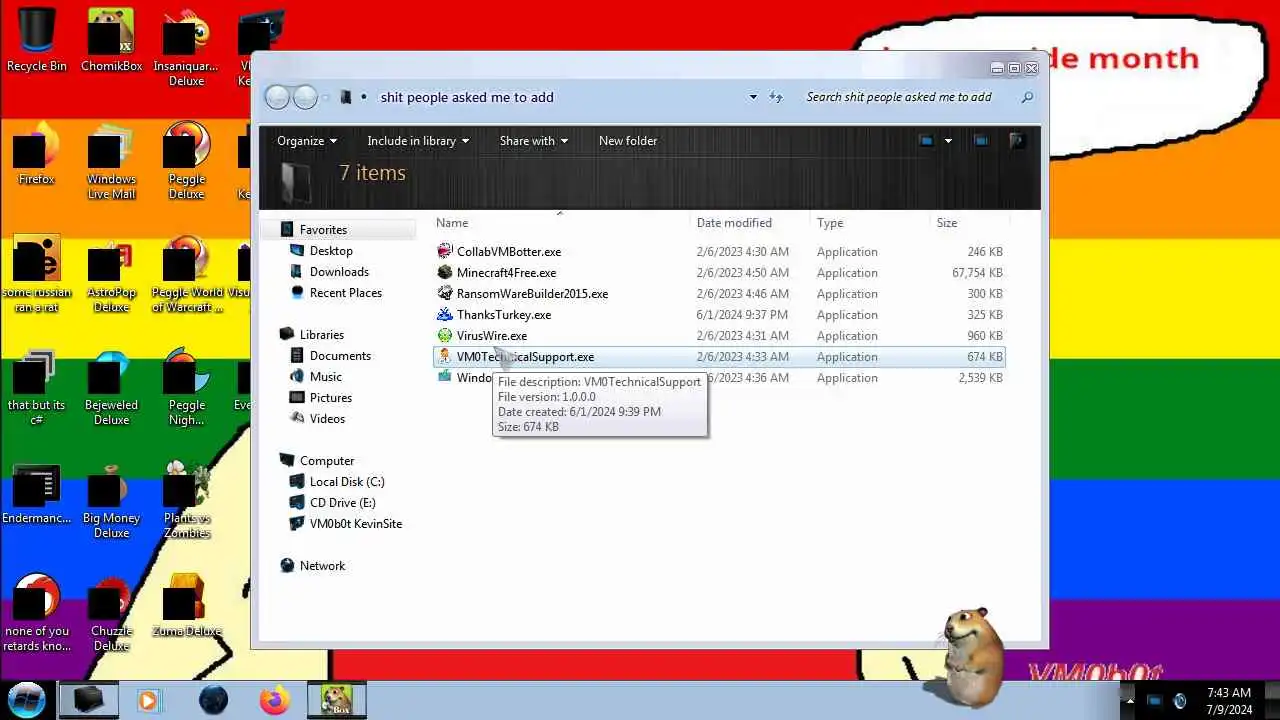Click the 6/1/2024 9:37 PM date cell

[x=743, y=315]
